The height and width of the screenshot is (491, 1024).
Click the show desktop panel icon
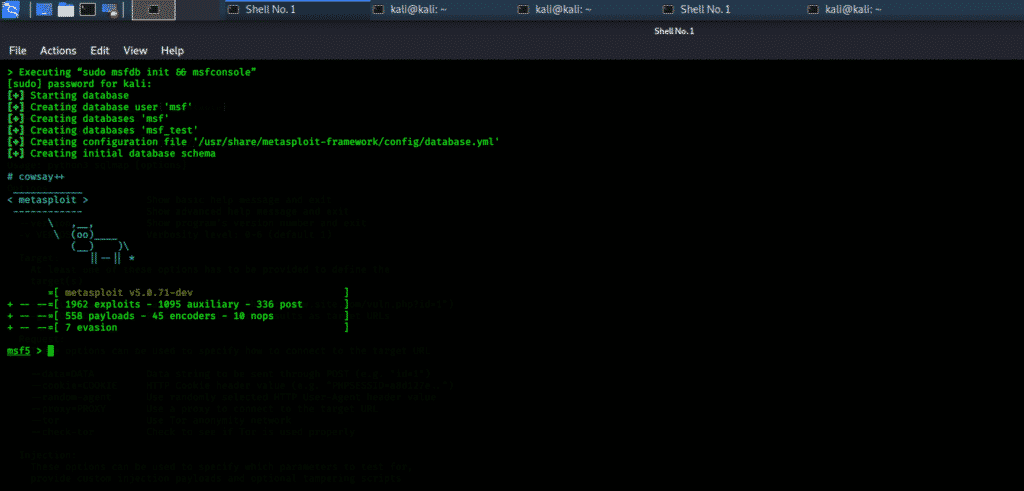(44, 9)
